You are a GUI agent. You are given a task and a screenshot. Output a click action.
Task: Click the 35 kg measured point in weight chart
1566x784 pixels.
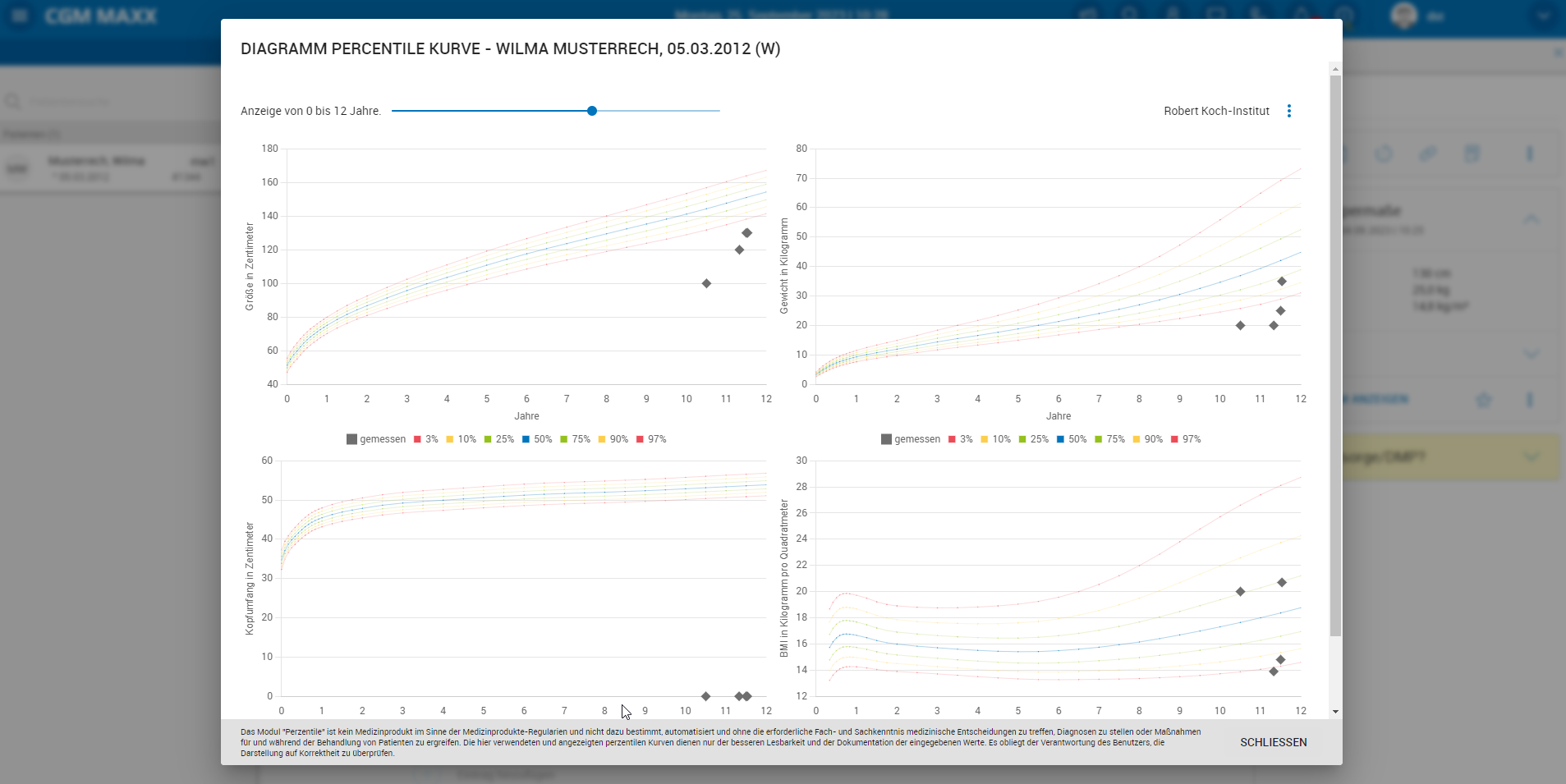pyautogui.click(x=1281, y=282)
